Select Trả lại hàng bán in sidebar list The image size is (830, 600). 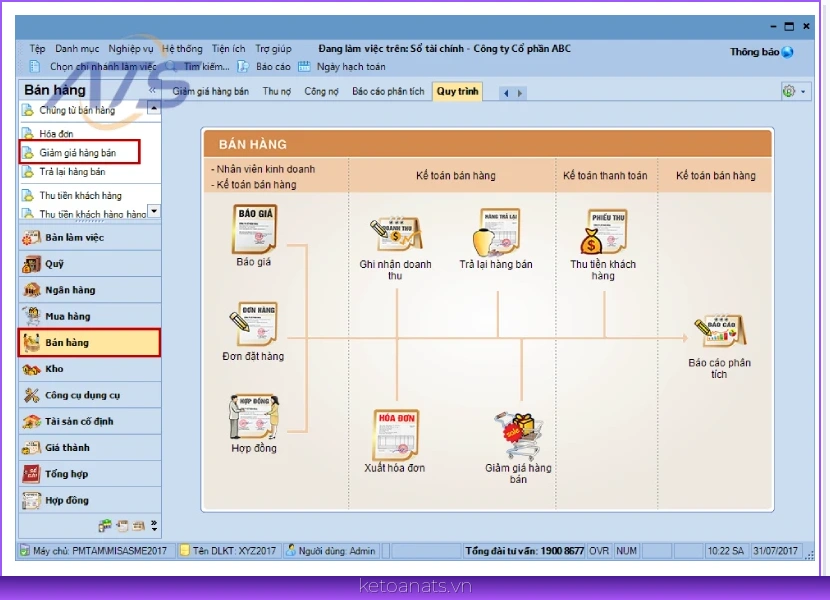tap(72, 172)
